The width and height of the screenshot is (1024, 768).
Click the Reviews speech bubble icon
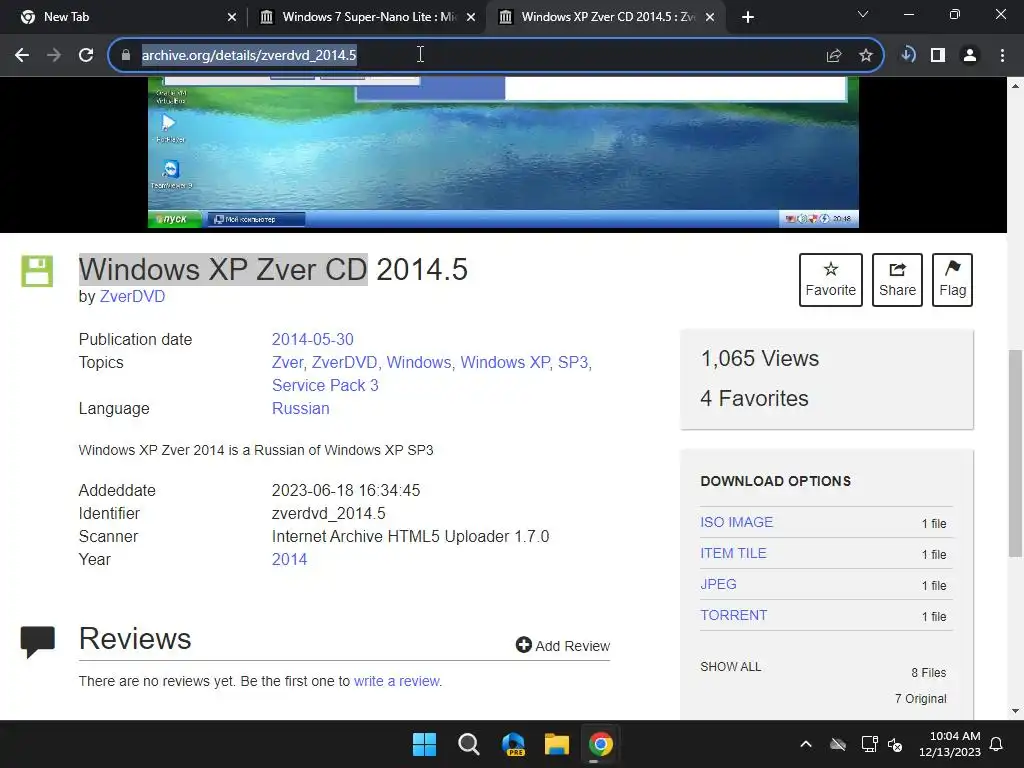click(x=38, y=641)
